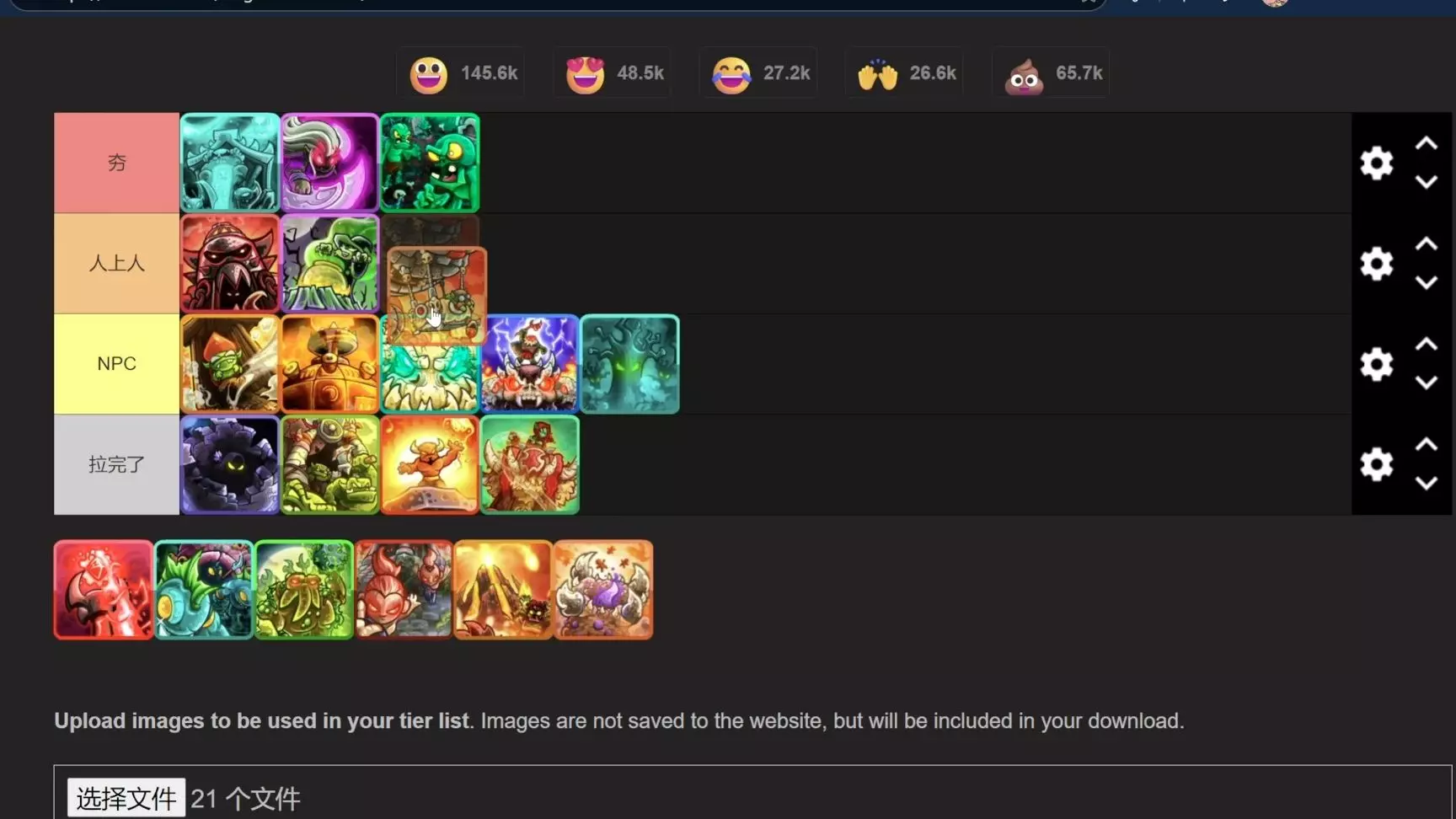Select the yellow NPC tier label
1456x819 pixels.
pos(116,364)
